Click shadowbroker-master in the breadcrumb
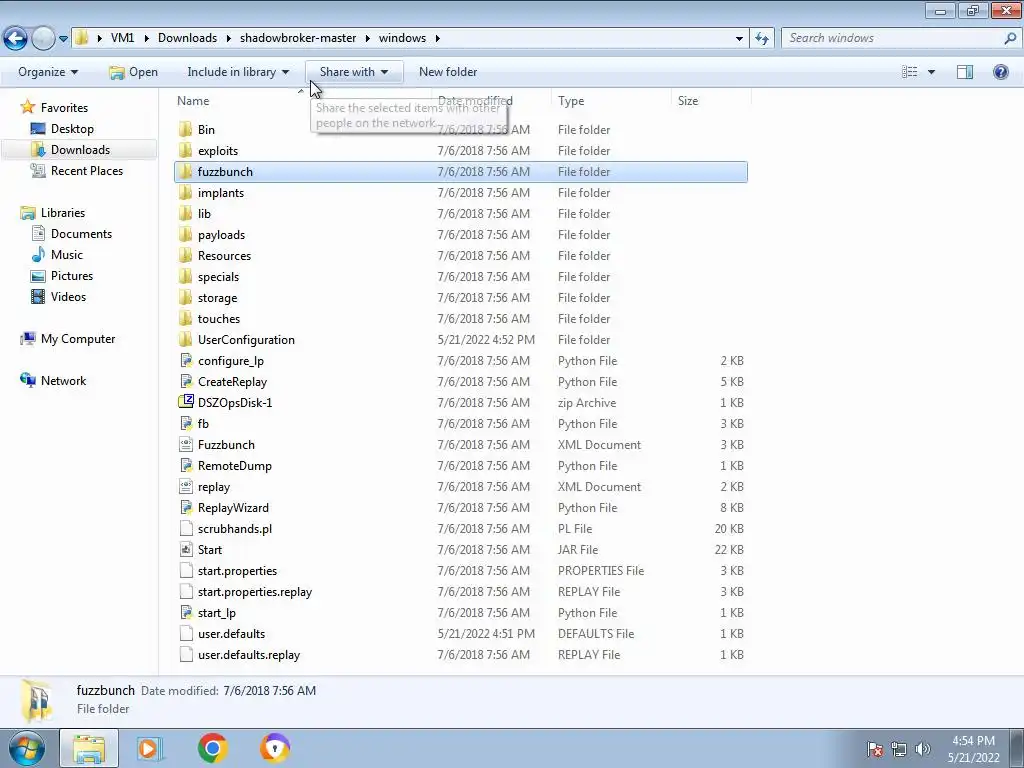This screenshot has width=1024, height=768. [298, 38]
